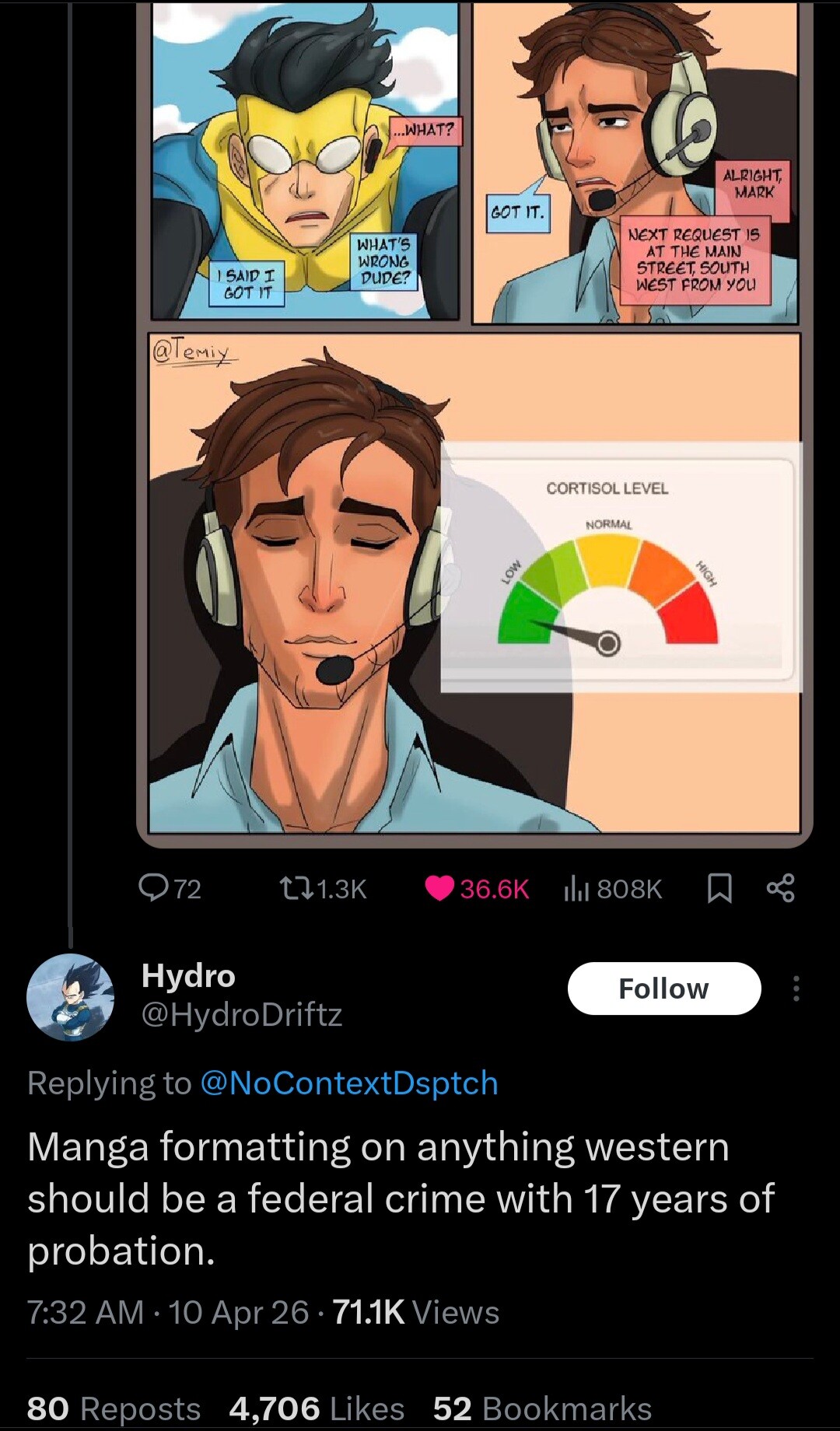
Task: View the 80 Reposts list
Action: coord(114,1408)
